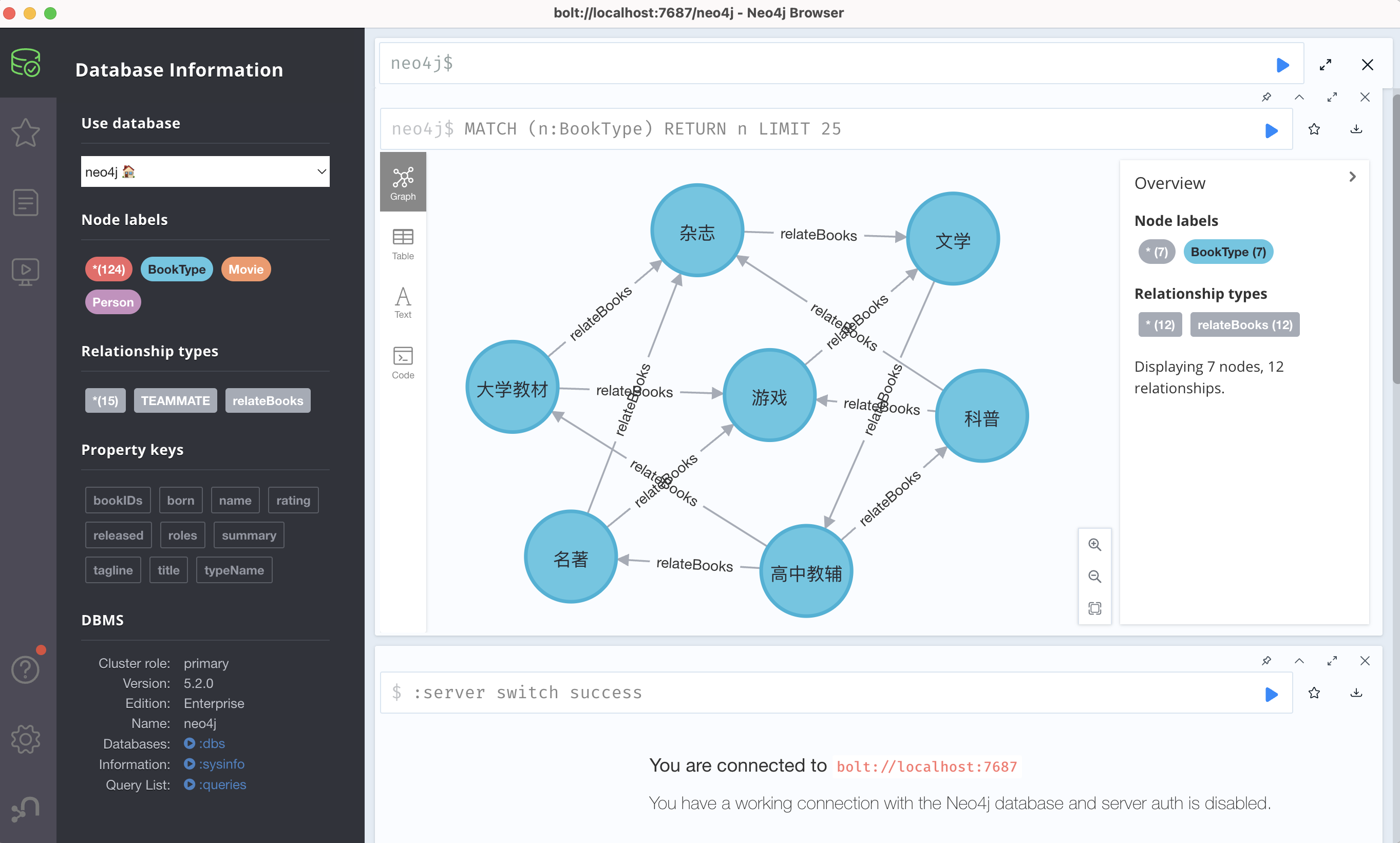Click the BookType node label in sidebar

[x=177, y=269]
